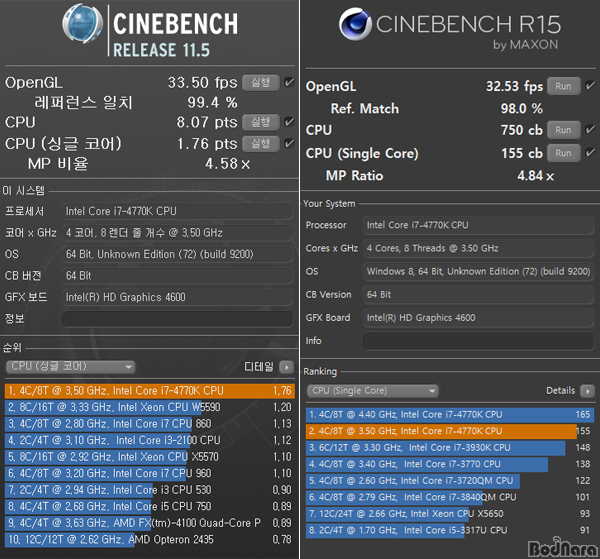Select ranking row Intel Core i3 CPU 530
Screen dimensions: 600x559
click(150, 490)
